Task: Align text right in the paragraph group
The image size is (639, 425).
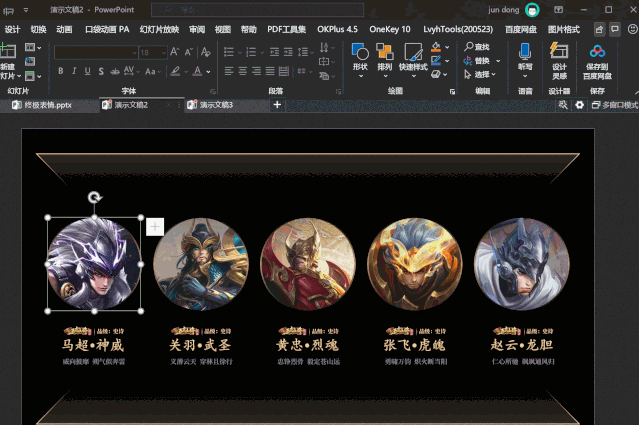Action: pos(256,71)
